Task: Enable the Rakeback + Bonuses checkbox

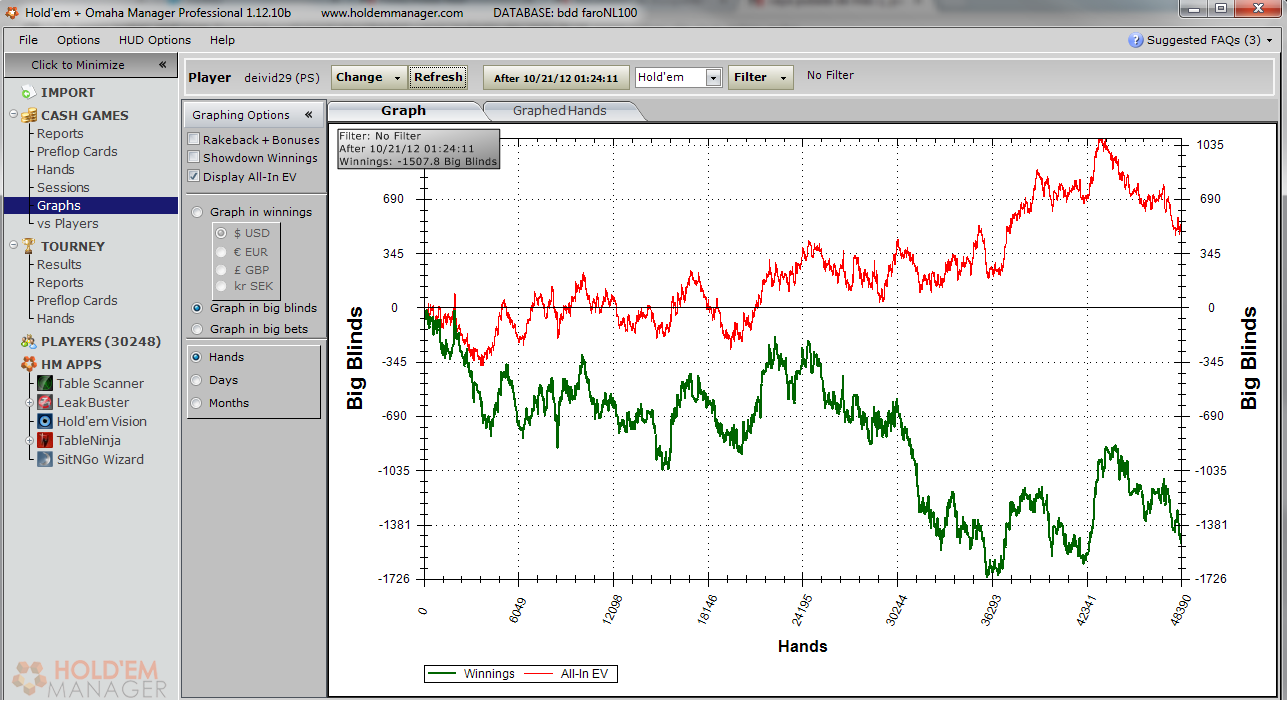Action: [x=194, y=139]
